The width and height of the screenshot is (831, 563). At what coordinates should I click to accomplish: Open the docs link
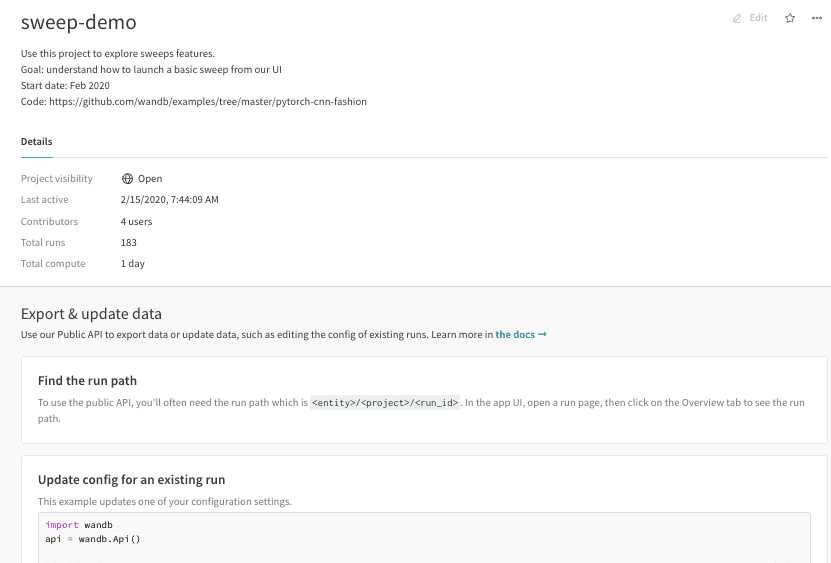(520, 335)
